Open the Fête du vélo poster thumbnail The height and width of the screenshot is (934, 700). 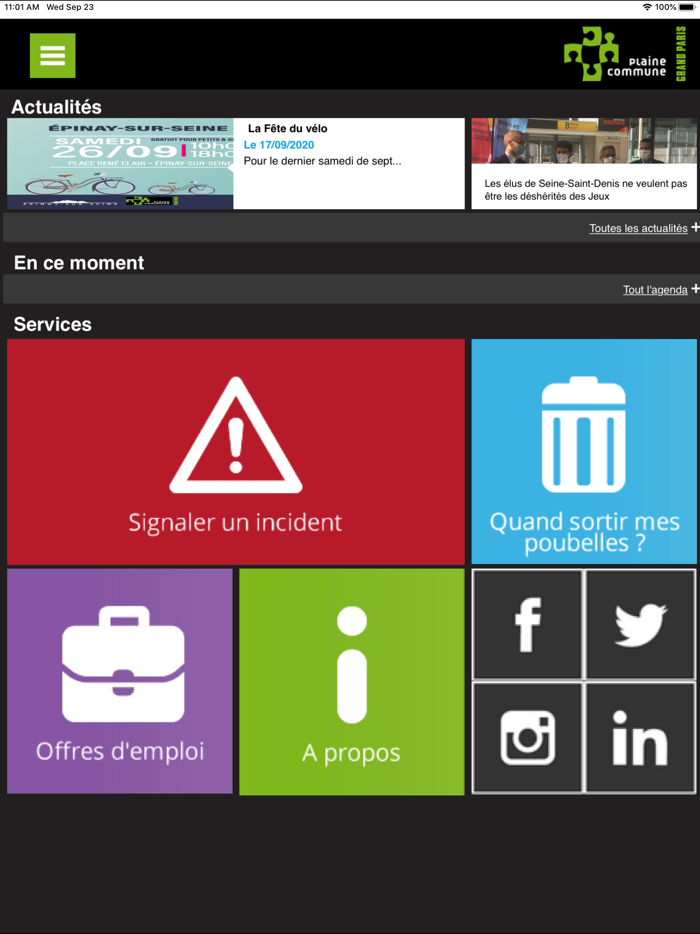[x=120, y=163]
